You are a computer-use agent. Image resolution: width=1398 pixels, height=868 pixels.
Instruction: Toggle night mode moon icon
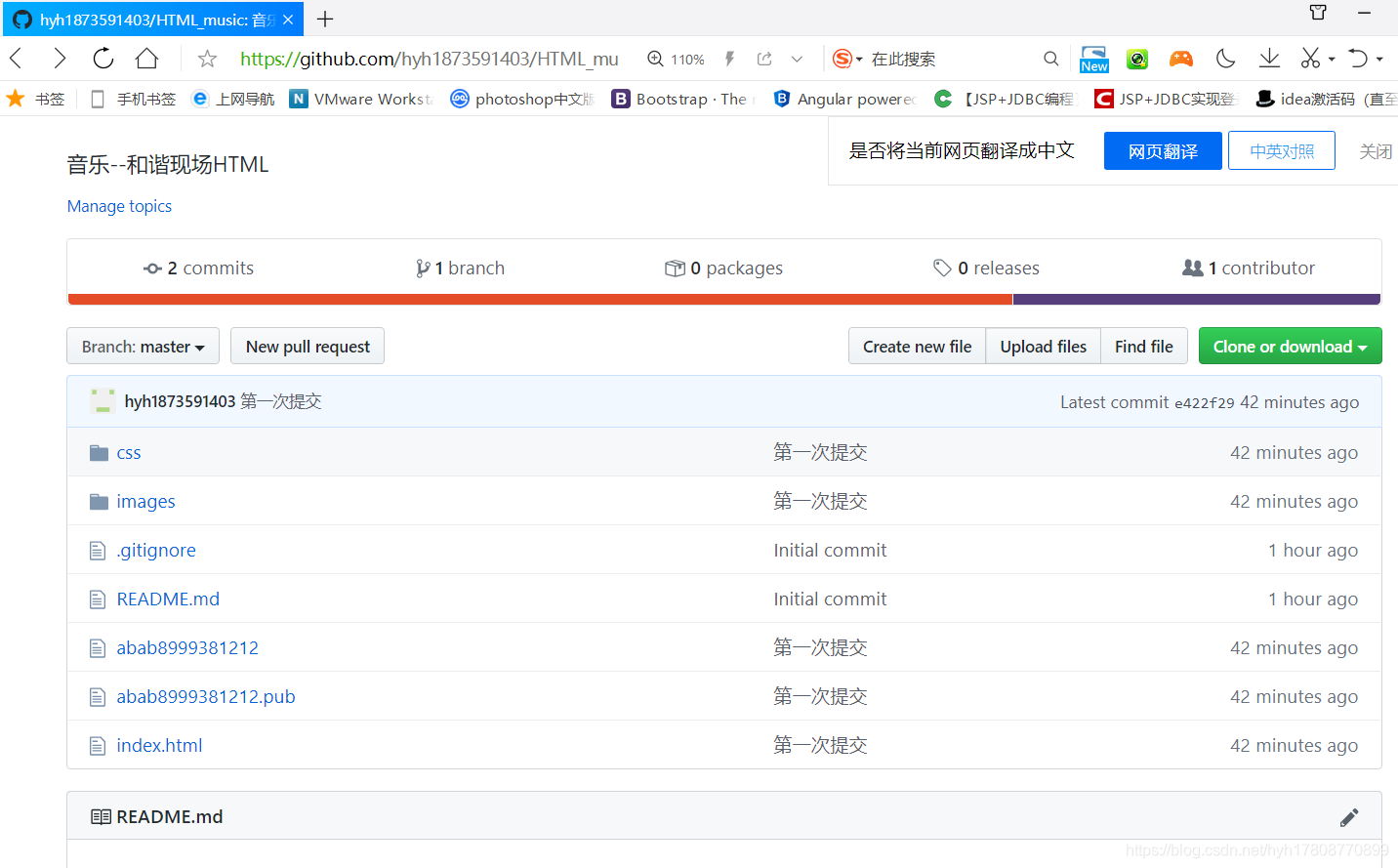pos(1225,59)
